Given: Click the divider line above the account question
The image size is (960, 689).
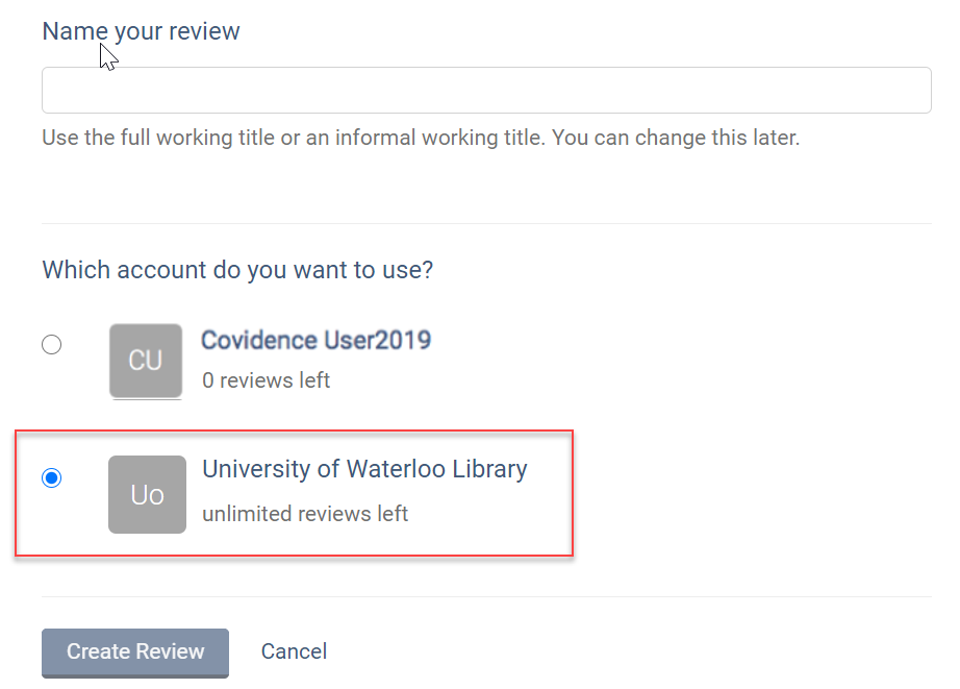Looking at the screenshot, I should point(486,223).
